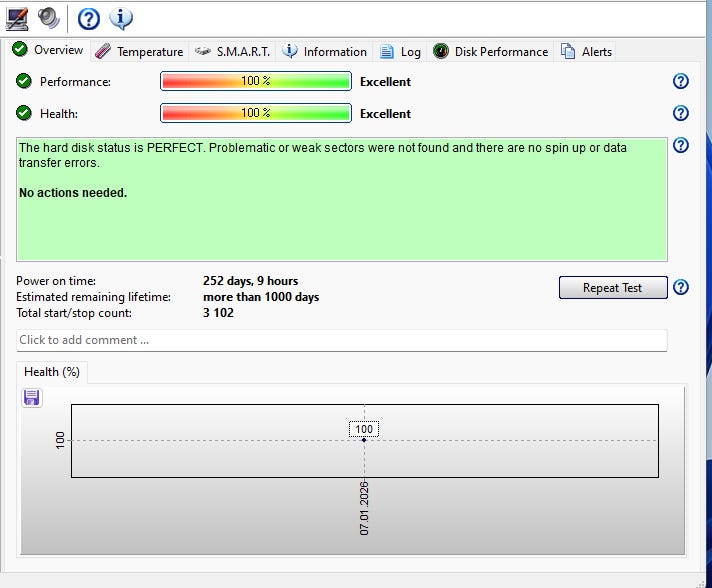Open help icon beside the status text box
Viewport: 712px width, 588px height.
[680, 145]
